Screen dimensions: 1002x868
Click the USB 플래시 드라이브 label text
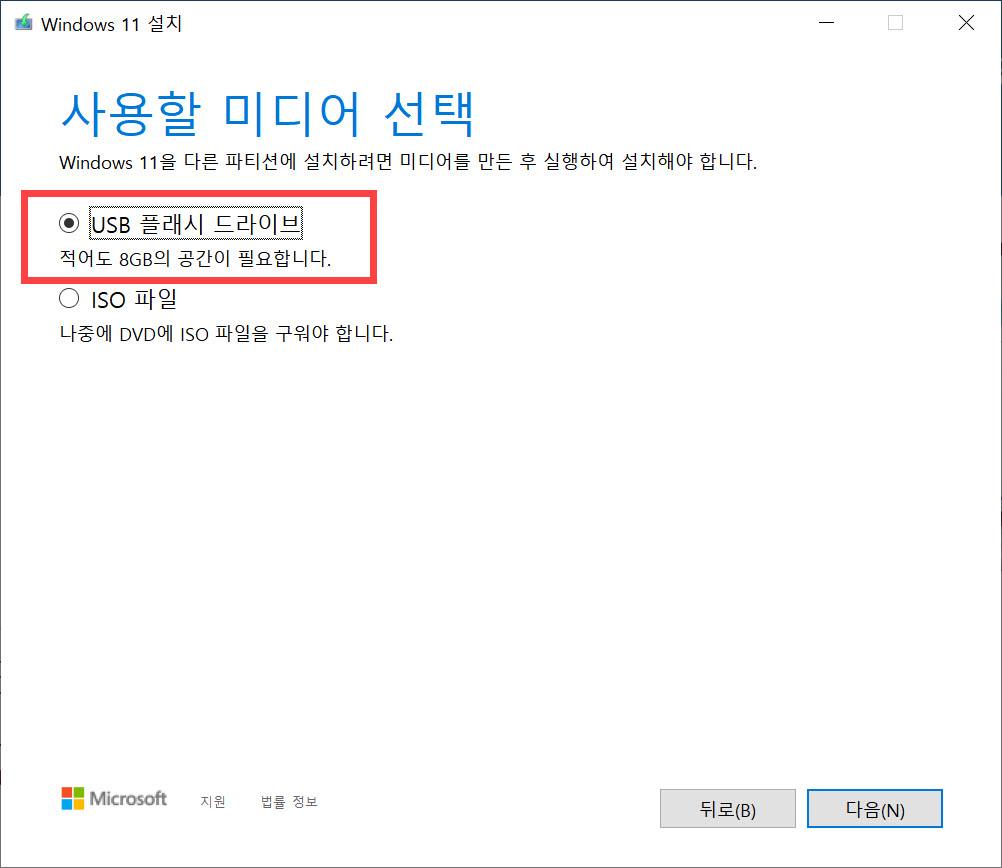coord(196,223)
